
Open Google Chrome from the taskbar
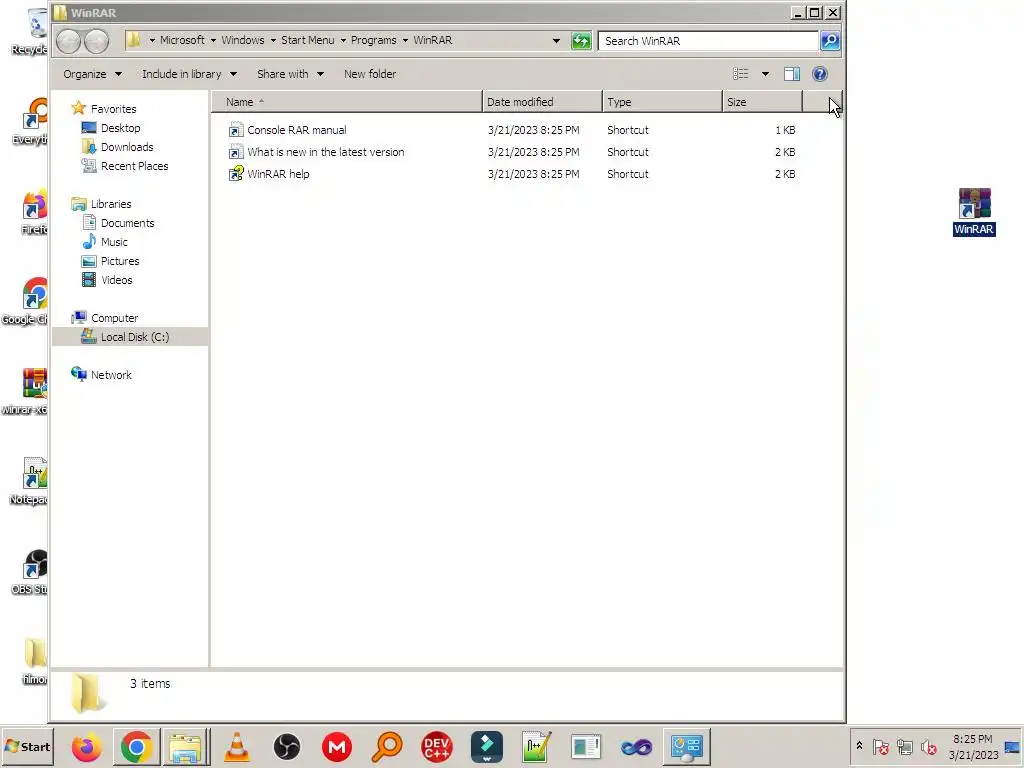(136, 747)
